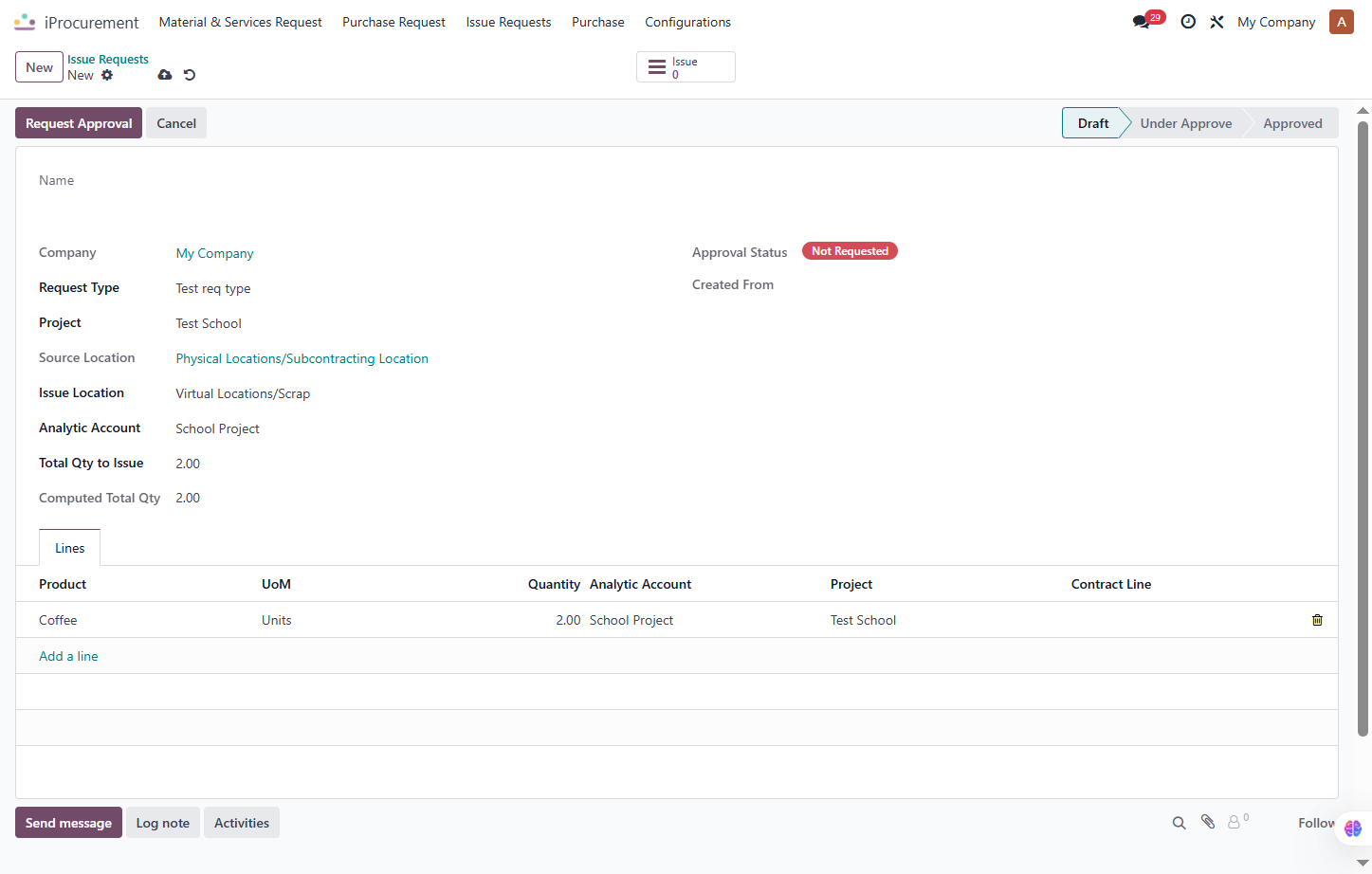The image size is (1372, 874).
Task: Open the developer tools wrench icon
Action: (x=1217, y=22)
